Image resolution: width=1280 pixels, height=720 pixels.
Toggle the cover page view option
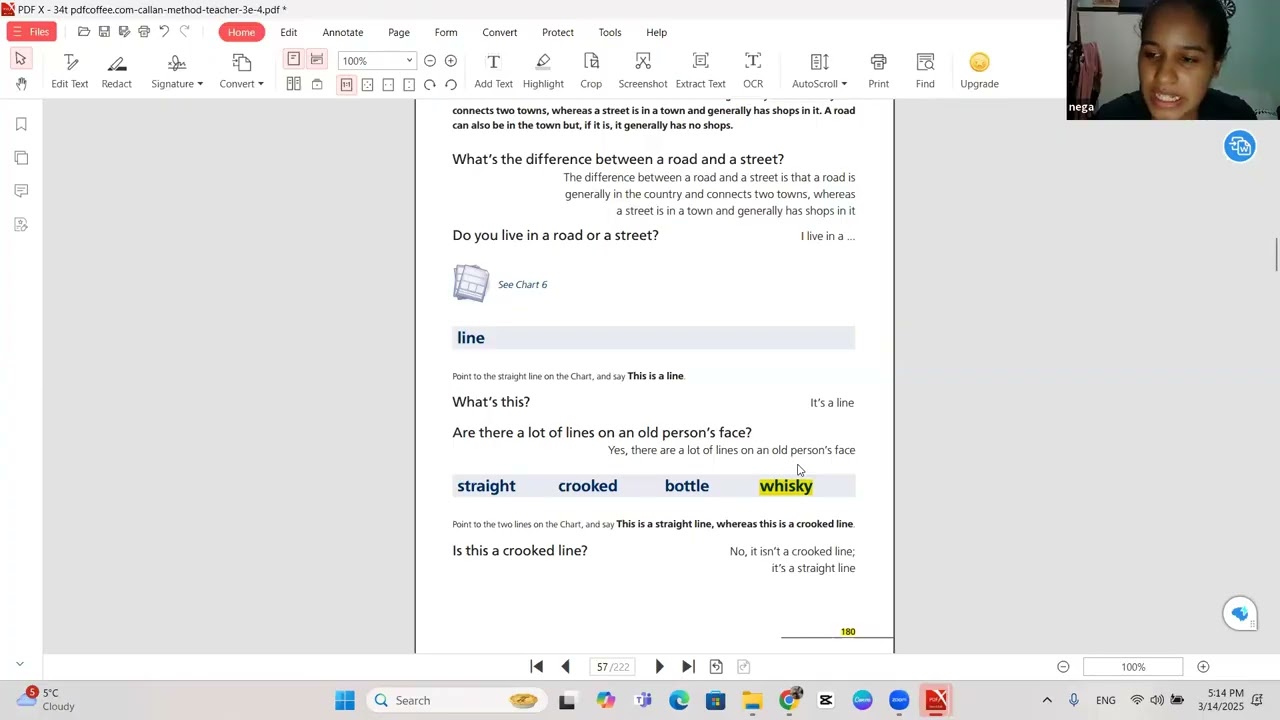pyautogui.click(x=317, y=85)
